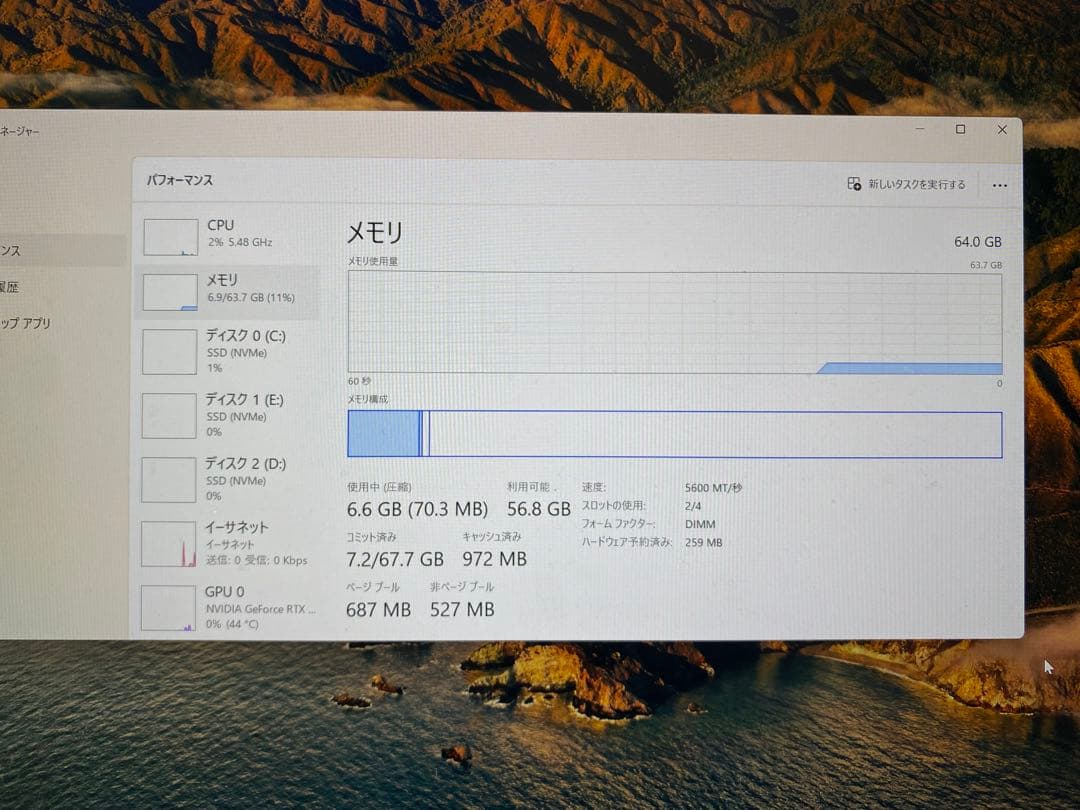Click the CPU mini graph thumbnail
This screenshot has width=1080, height=810.
tap(171, 235)
